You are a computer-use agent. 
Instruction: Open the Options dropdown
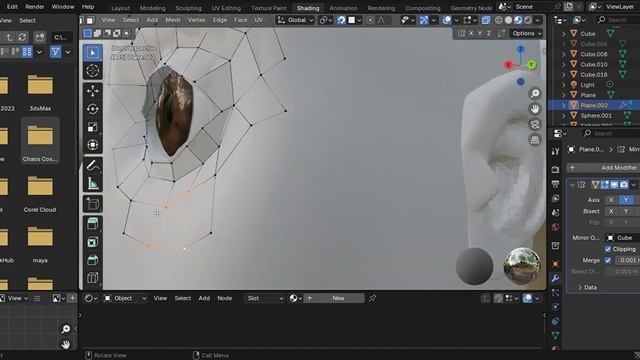[526, 33]
